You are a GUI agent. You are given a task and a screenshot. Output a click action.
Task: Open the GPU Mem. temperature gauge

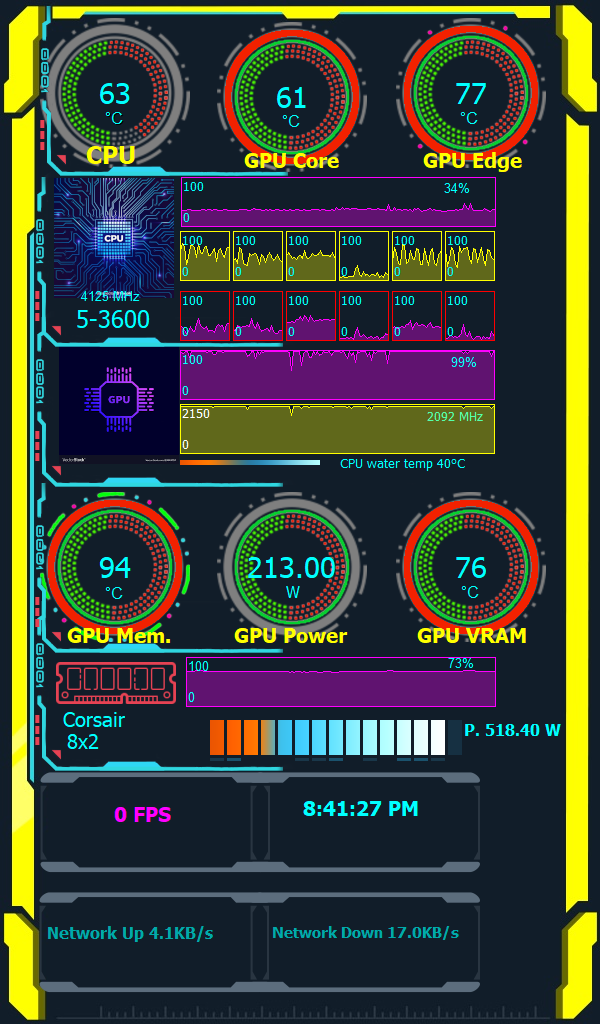pyautogui.click(x=115, y=569)
